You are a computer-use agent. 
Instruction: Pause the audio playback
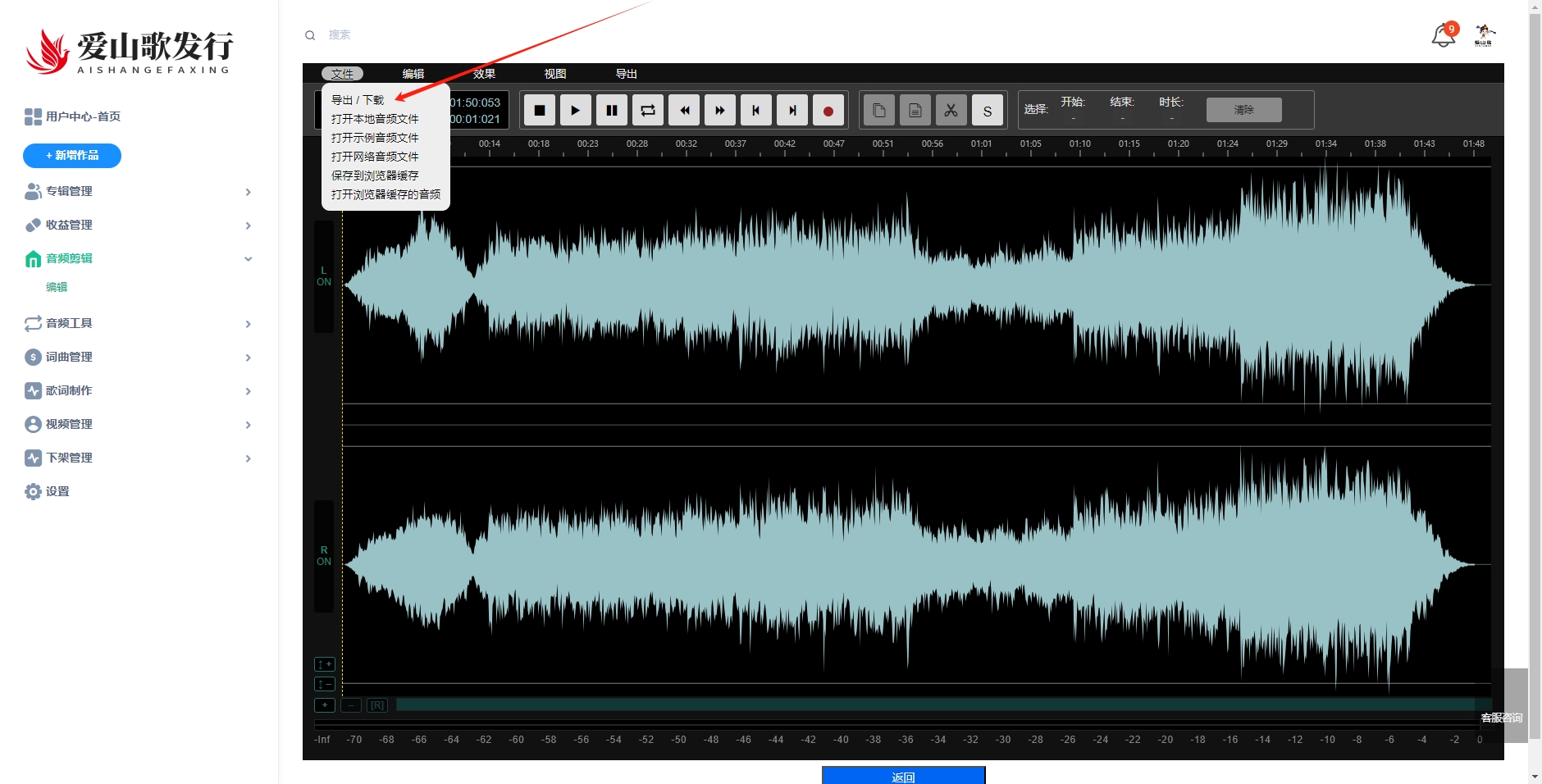click(612, 111)
